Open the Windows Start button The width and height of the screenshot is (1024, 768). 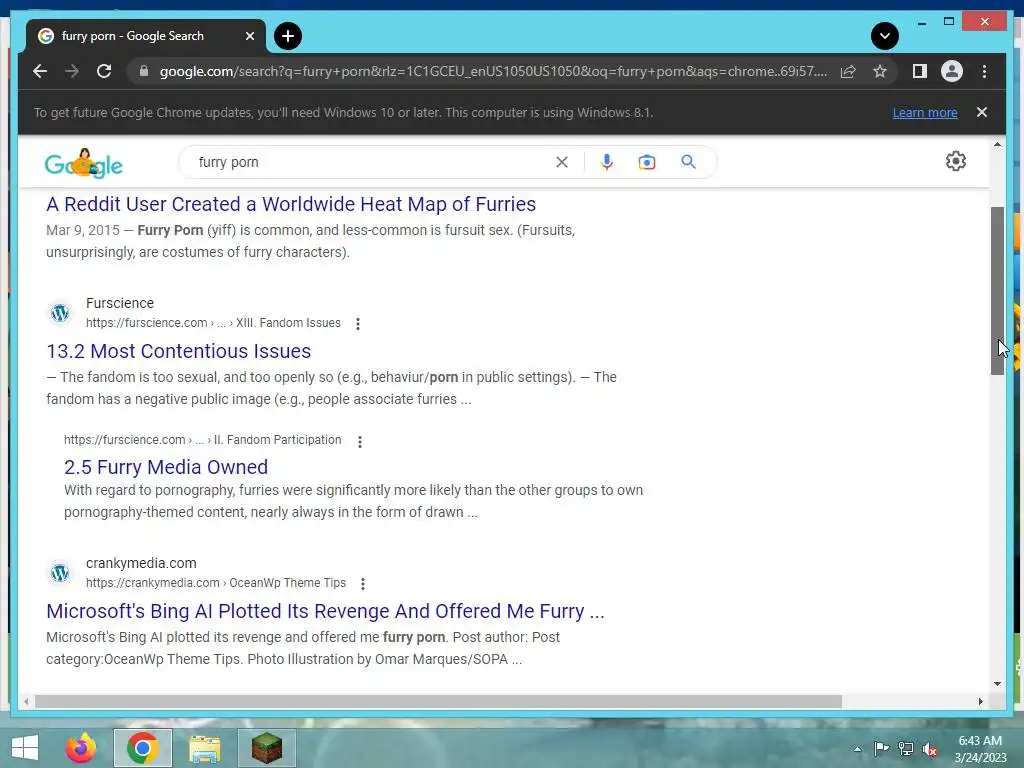[25, 748]
